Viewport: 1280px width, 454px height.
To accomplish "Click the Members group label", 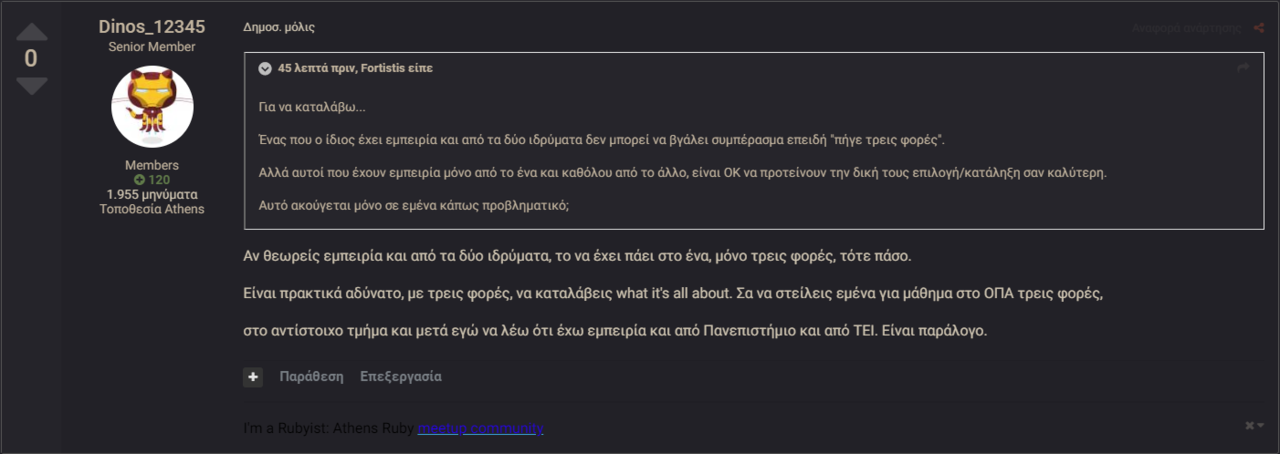I will pos(152,165).
